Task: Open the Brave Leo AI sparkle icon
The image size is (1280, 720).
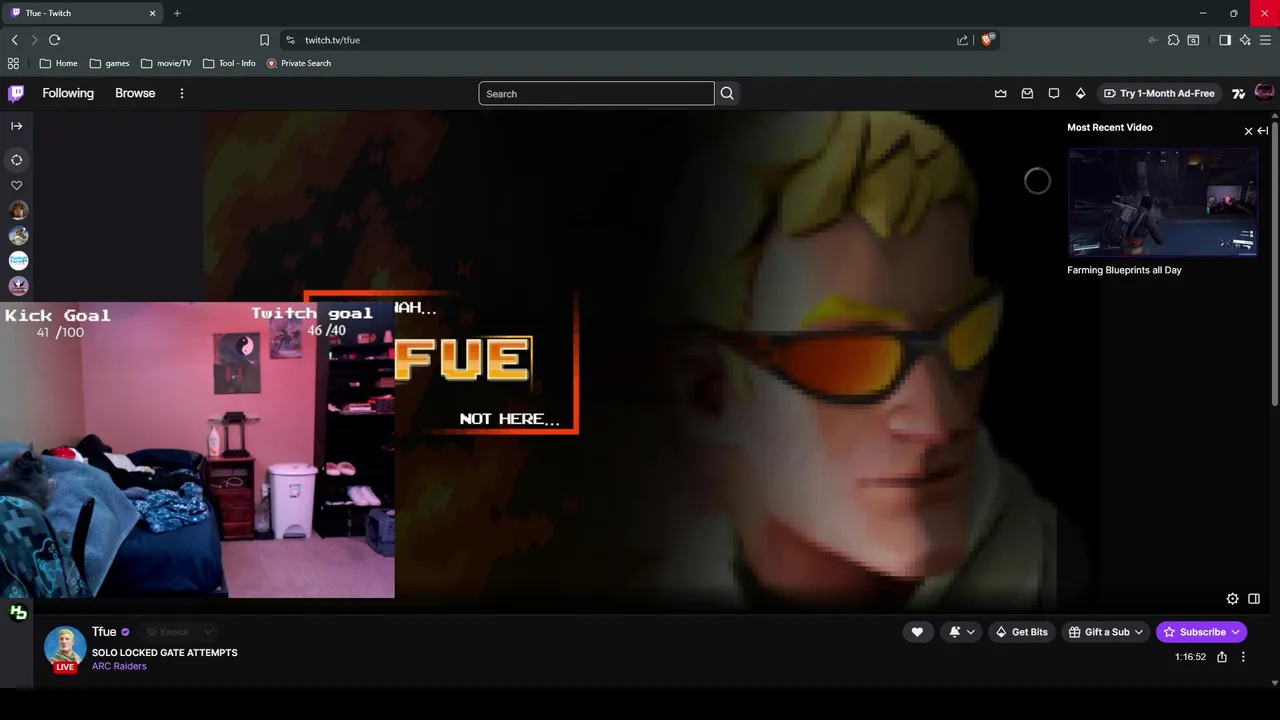Action: [x=1245, y=40]
